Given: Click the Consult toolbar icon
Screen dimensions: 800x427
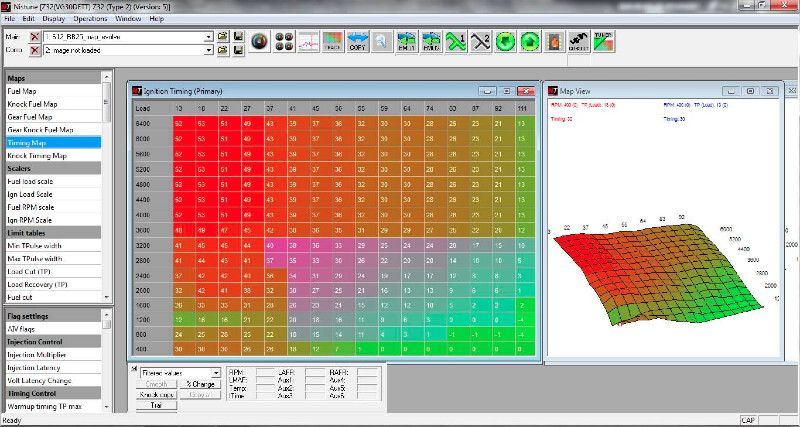Looking at the screenshot, I should (579, 41).
